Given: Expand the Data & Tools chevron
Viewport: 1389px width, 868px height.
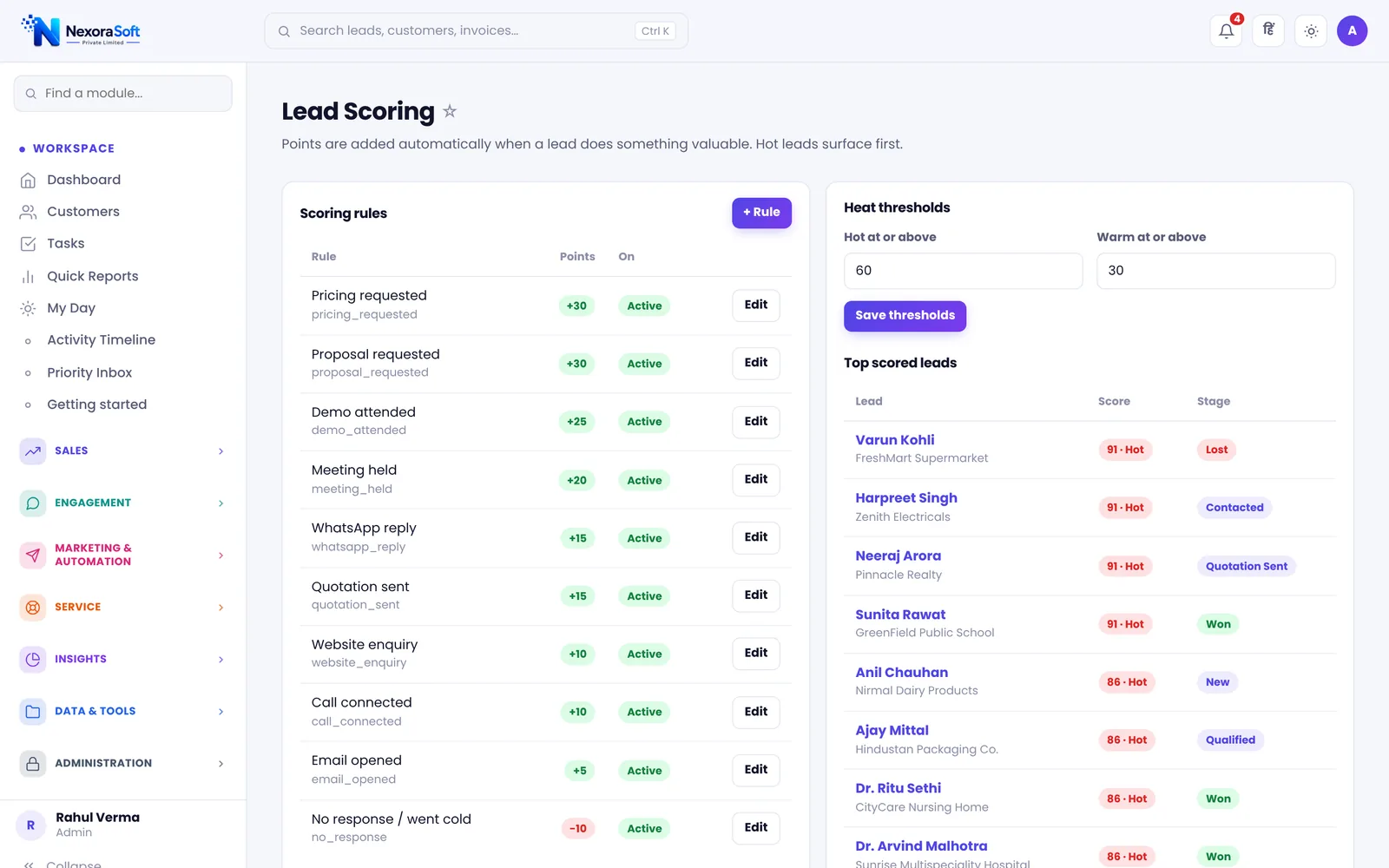Looking at the screenshot, I should click(x=221, y=711).
